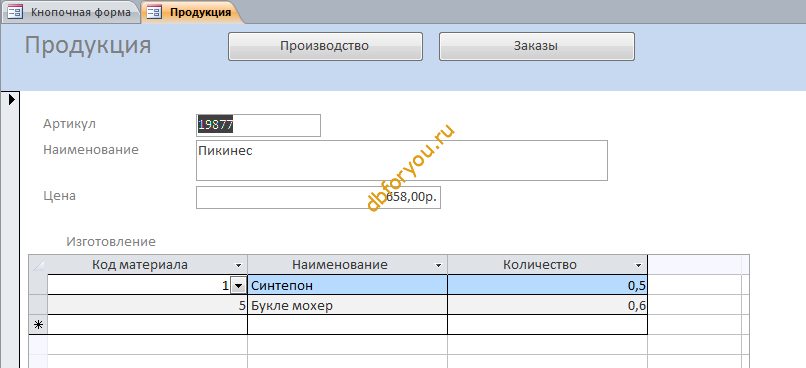Screen dimensions: 806x368
Task: Click the select-all corner of the datasheet
Action: click(x=38, y=265)
